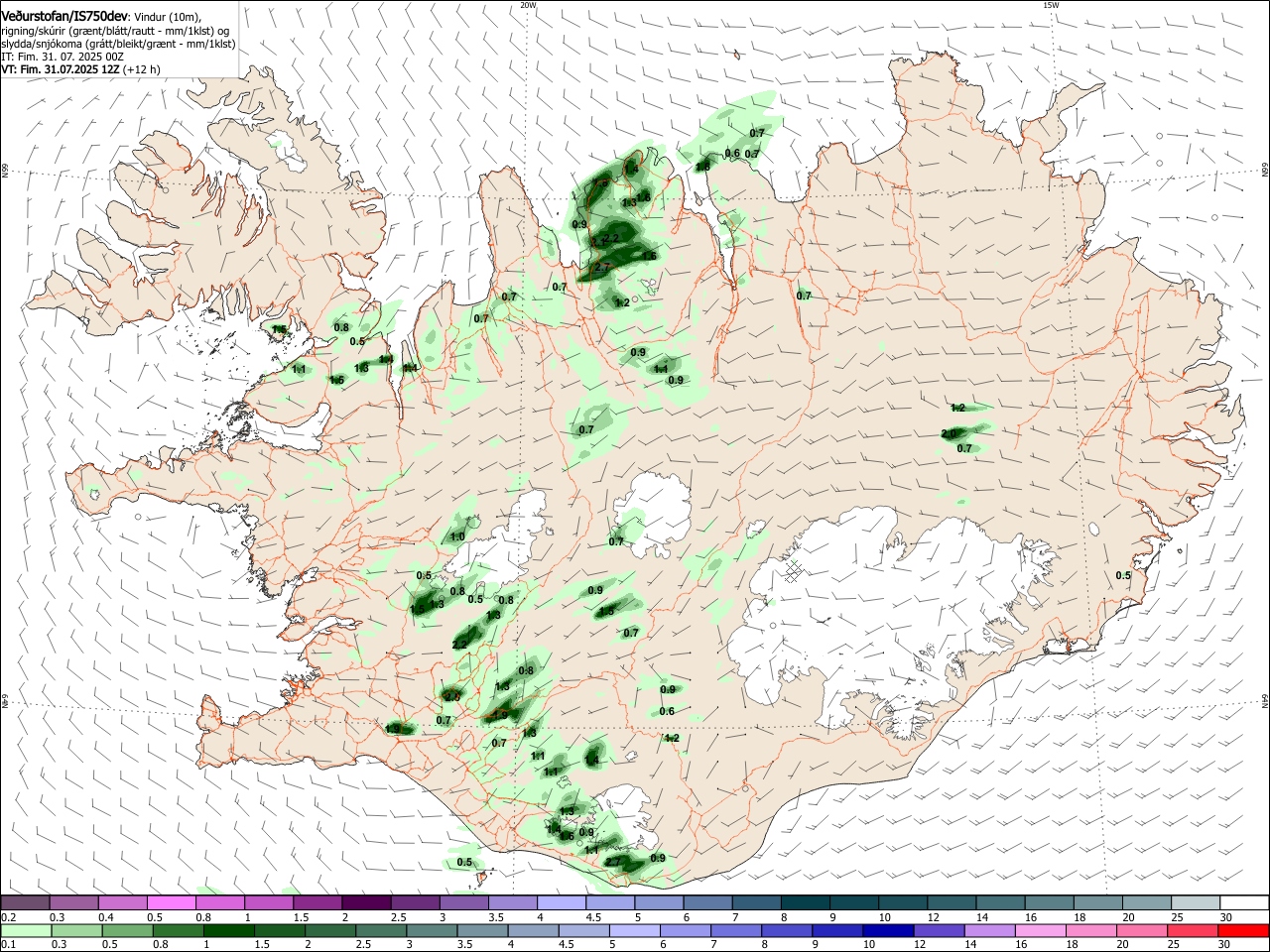Click the VT: Fim. 31.07.2025 12Z (+12 h) line
The width and height of the screenshot is (1270, 952).
80,69
